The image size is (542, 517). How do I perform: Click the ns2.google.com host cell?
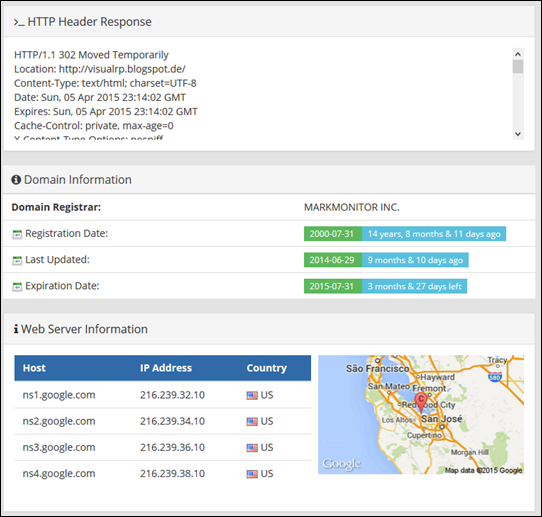point(59,422)
